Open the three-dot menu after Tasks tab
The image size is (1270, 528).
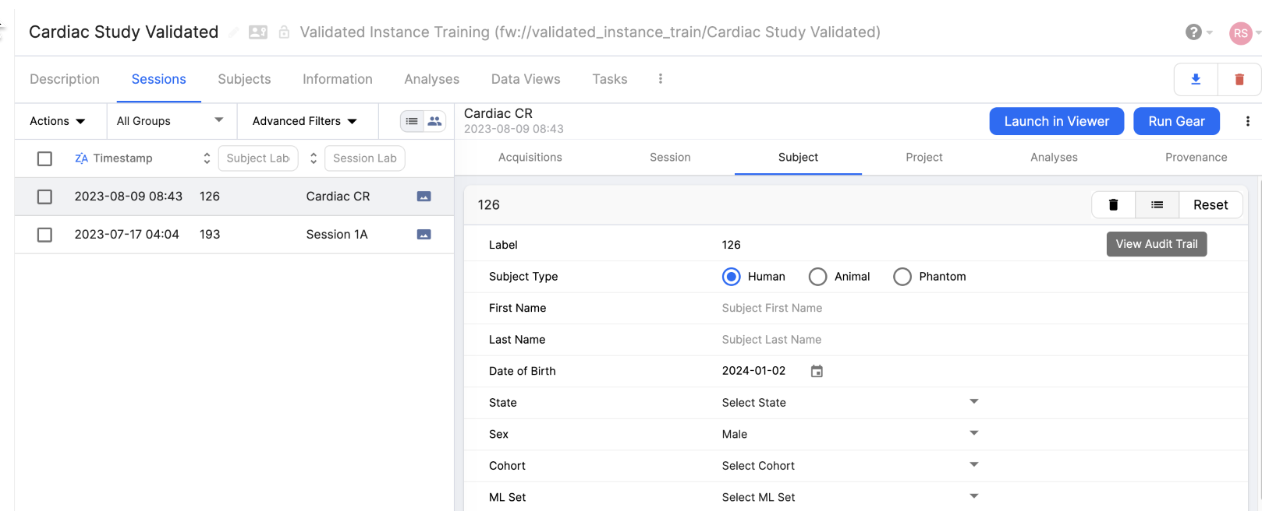(x=660, y=79)
